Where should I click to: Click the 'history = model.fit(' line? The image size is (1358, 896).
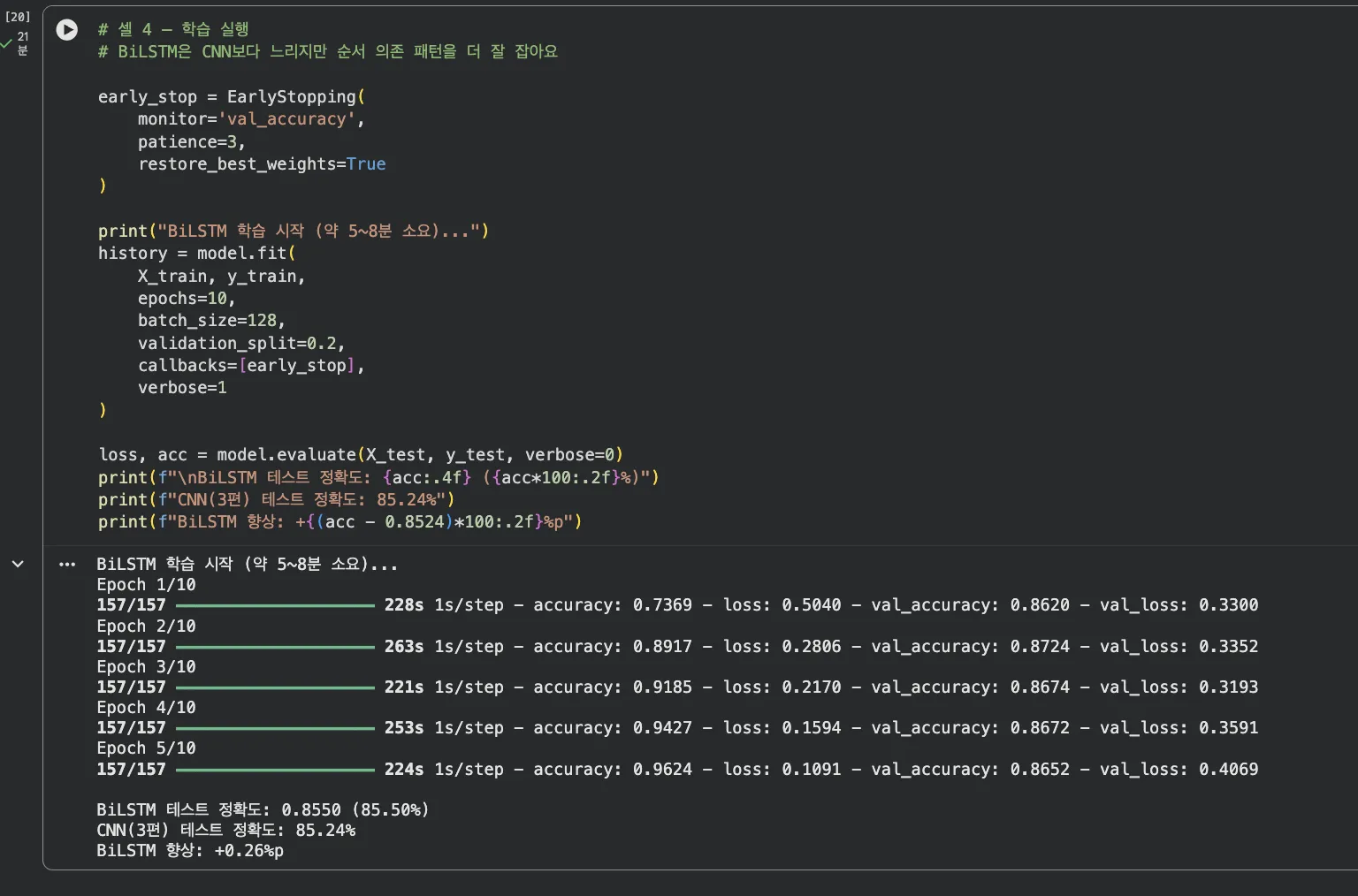(x=197, y=254)
